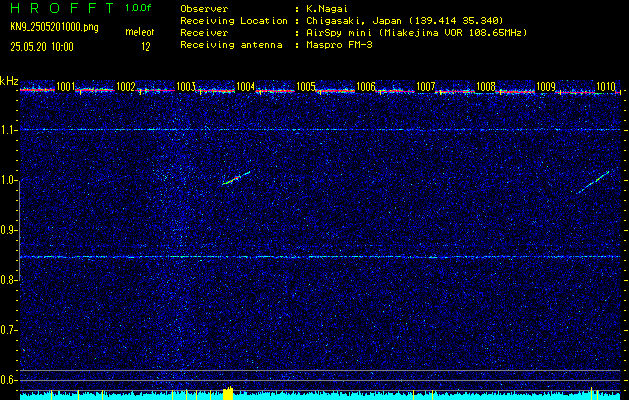Click time marker 1002
The width and height of the screenshot is (629, 400).
[126, 86]
